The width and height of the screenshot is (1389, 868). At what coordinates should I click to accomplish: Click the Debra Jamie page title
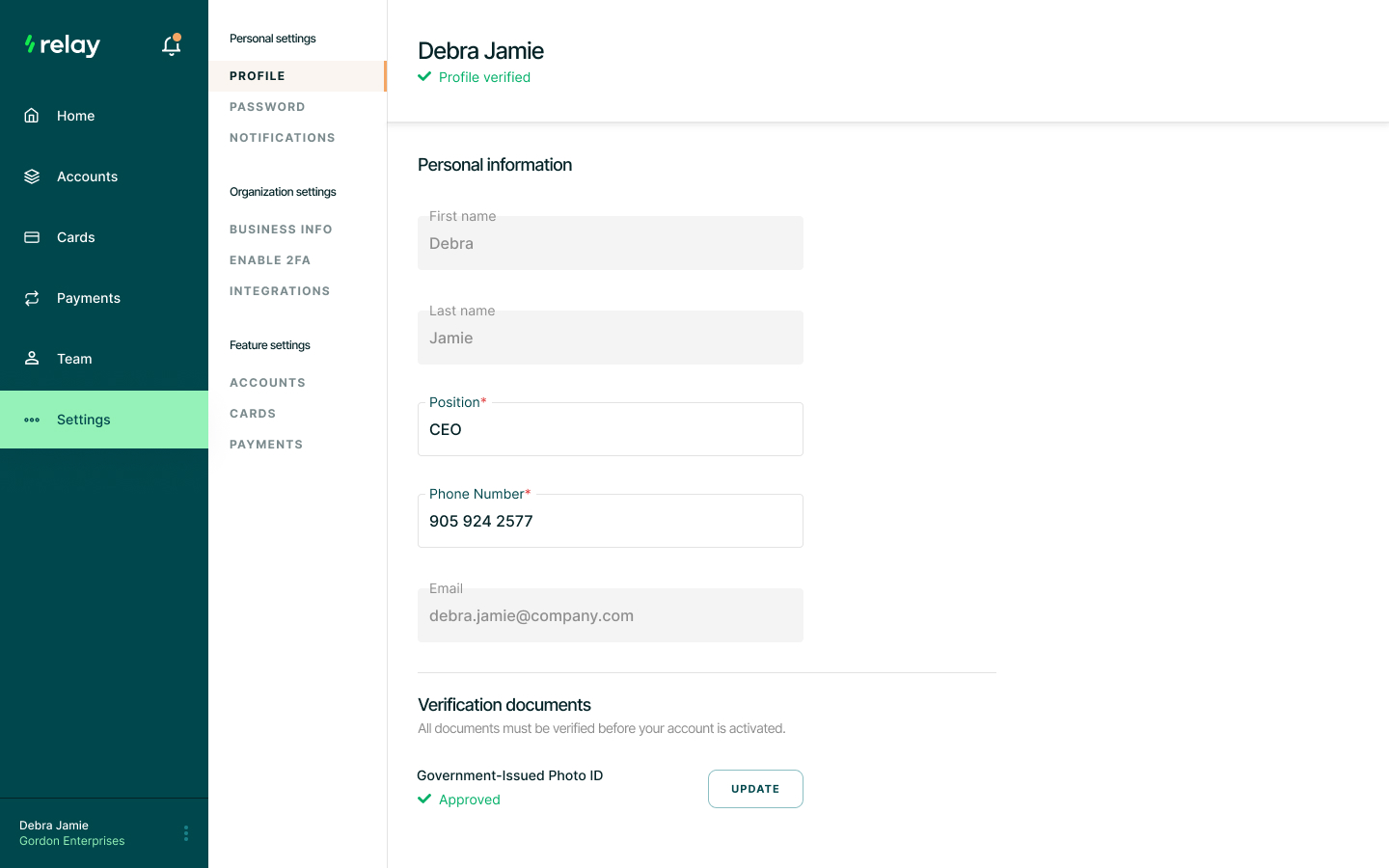point(480,50)
